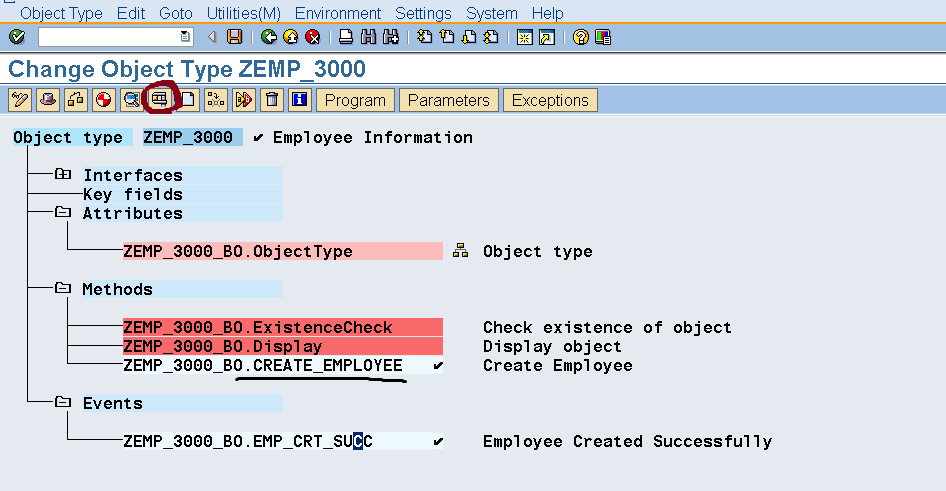Click the green Enter checkmark icon
946x491 pixels.
(x=16, y=37)
